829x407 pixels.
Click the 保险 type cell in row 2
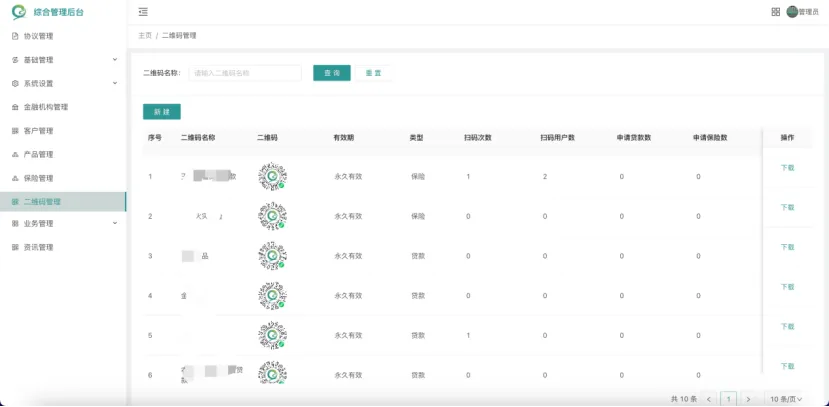418,216
